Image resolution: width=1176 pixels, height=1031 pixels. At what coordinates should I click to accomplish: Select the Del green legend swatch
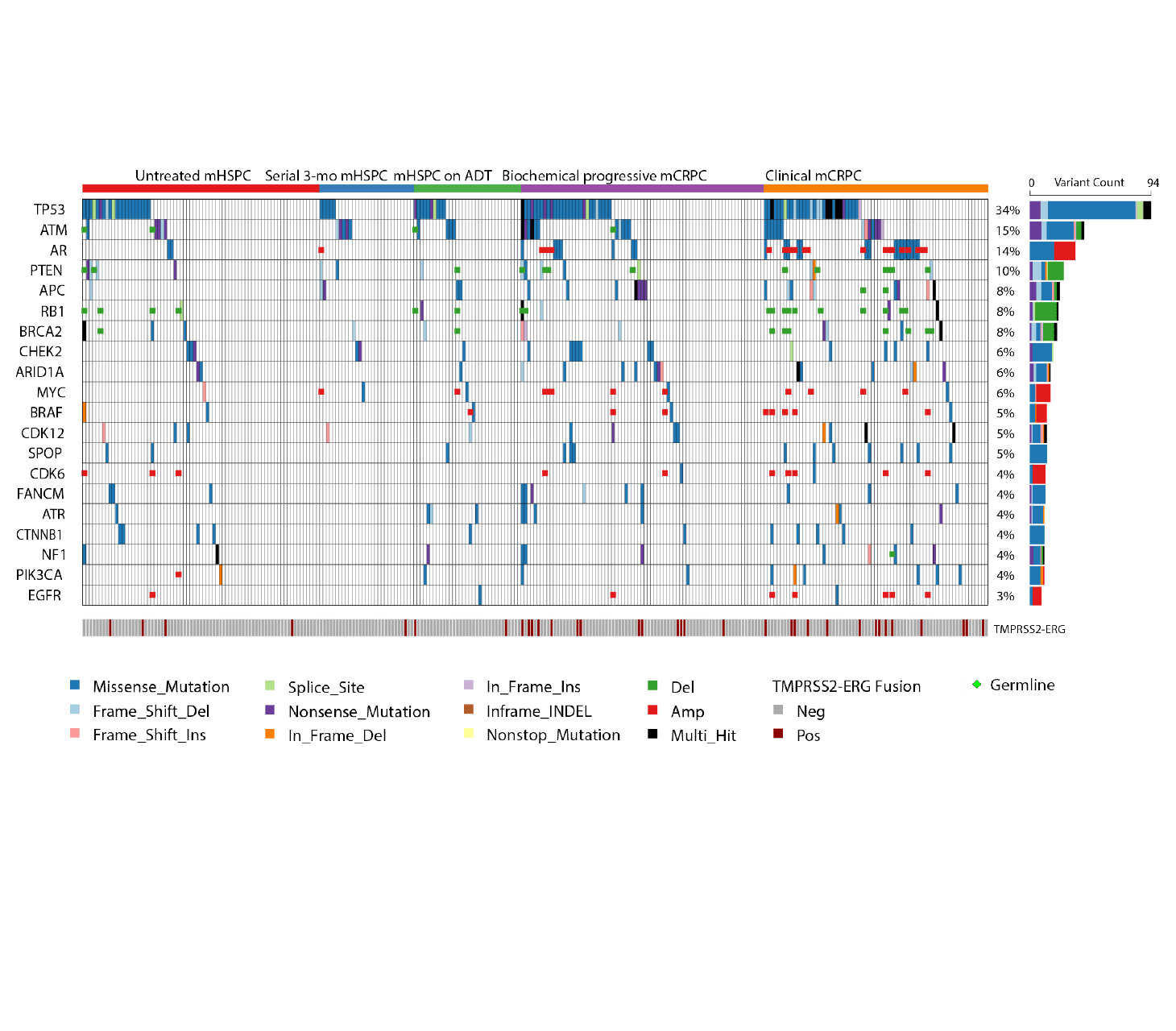tap(652, 685)
